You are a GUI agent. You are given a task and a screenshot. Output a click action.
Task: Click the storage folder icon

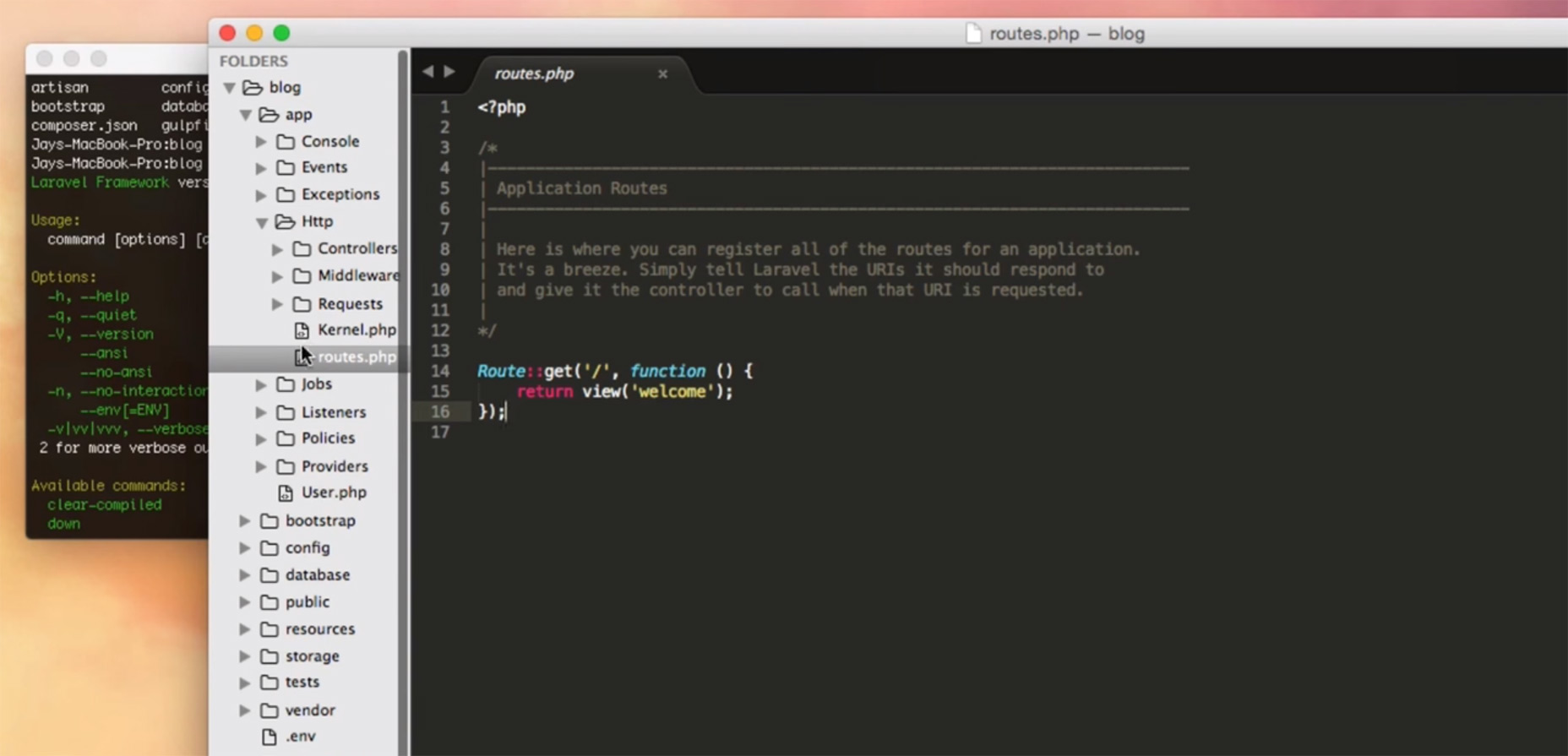269,655
